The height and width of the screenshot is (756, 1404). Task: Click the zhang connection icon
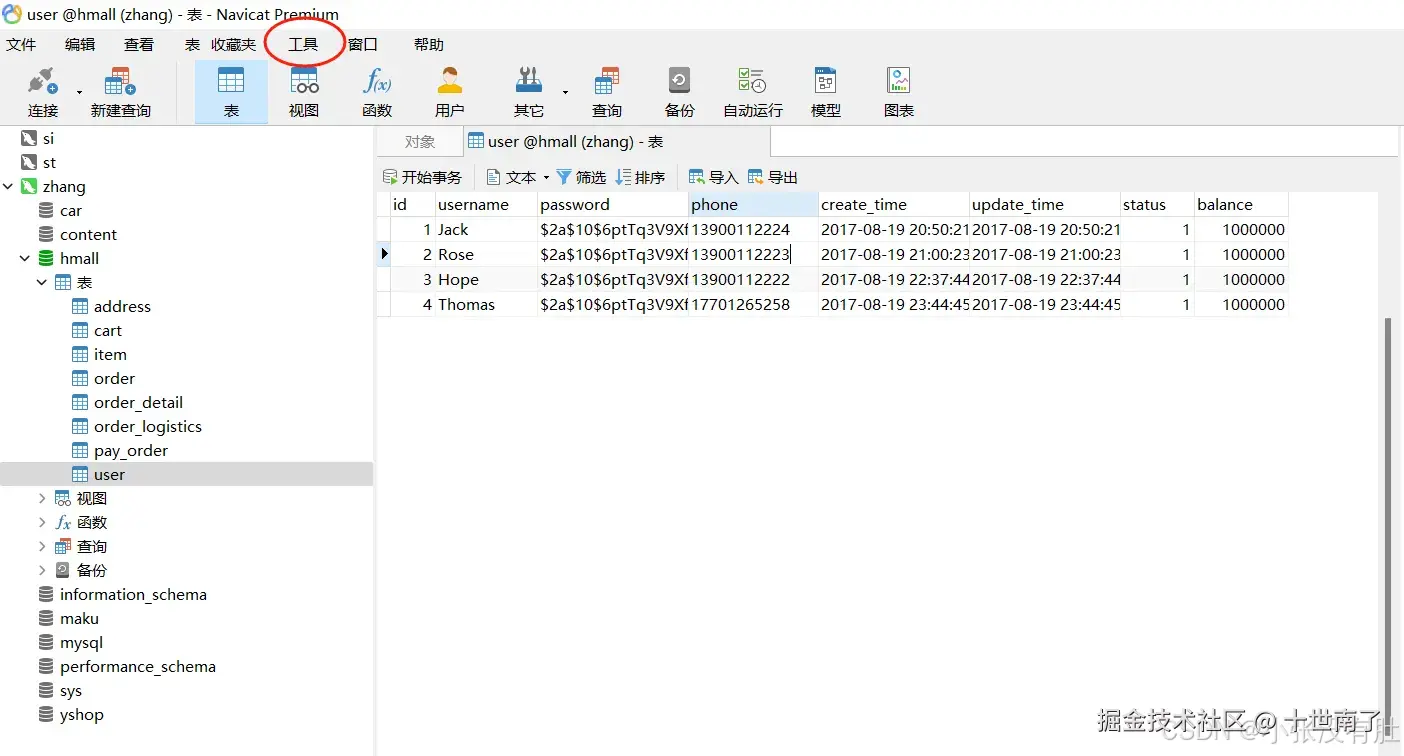(x=29, y=186)
